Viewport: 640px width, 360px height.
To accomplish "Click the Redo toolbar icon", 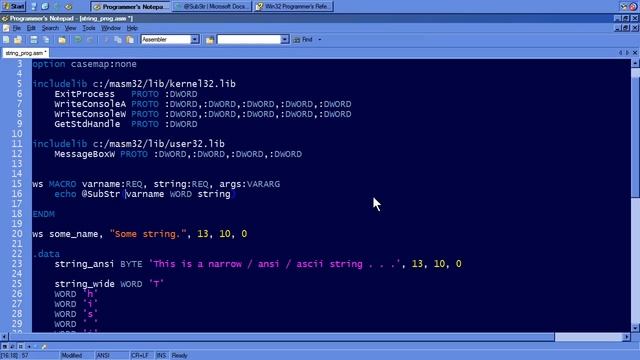I will (x=90, y=40).
